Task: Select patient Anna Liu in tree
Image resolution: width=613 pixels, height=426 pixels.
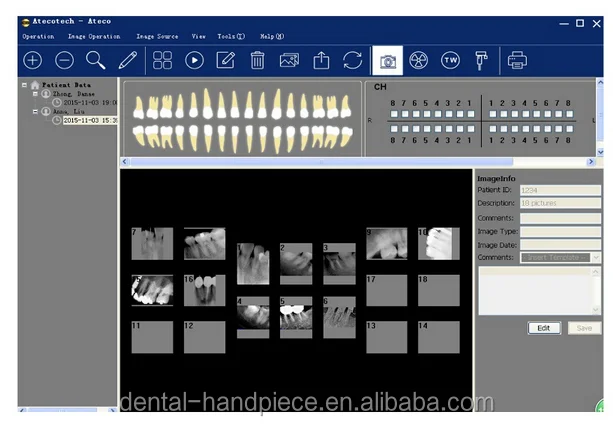Action: (x=68, y=111)
